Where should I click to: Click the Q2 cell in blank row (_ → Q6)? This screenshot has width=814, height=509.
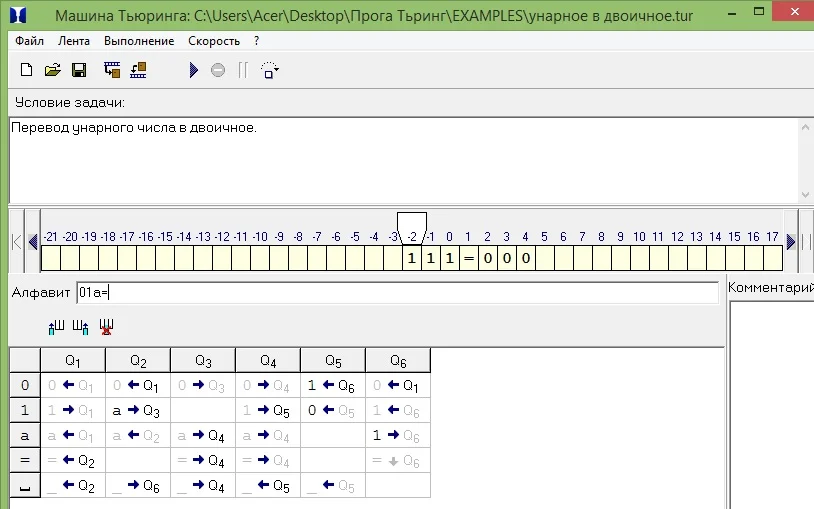click(138, 485)
